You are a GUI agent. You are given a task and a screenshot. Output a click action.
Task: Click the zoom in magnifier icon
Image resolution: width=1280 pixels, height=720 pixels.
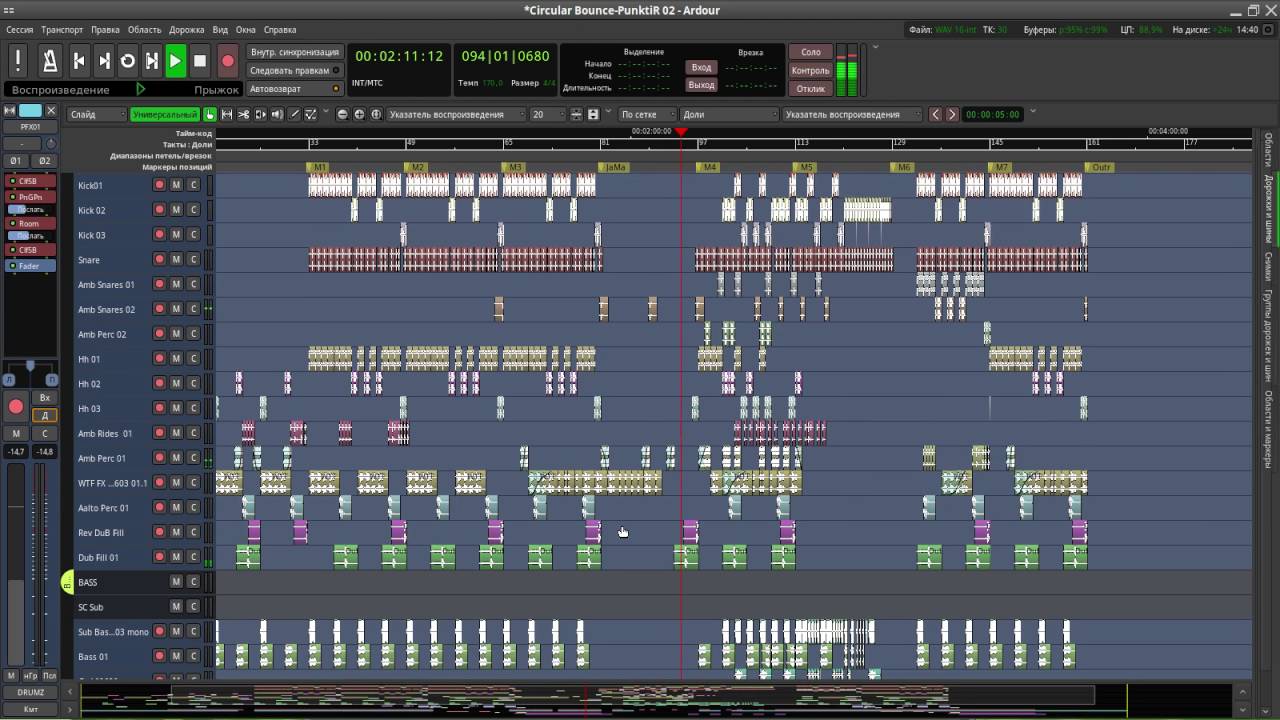tap(360, 114)
